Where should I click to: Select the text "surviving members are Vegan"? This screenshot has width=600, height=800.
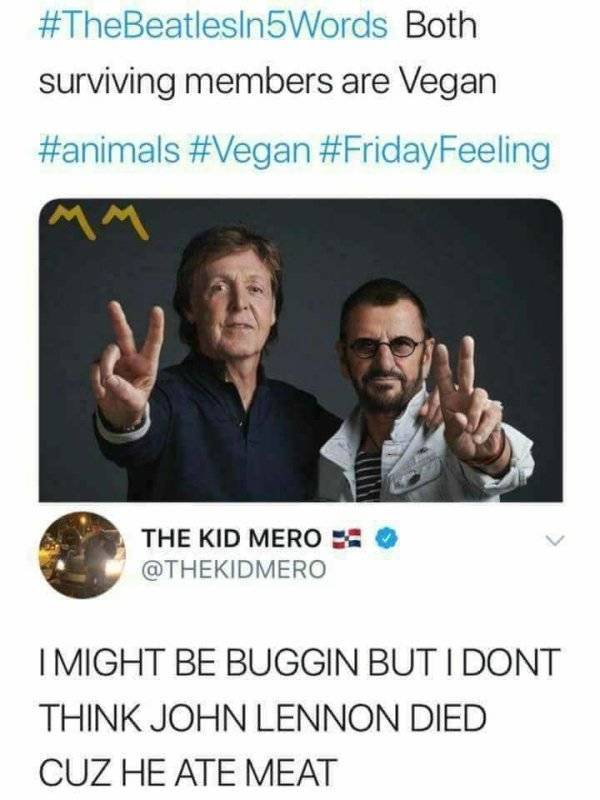(267, 88)
